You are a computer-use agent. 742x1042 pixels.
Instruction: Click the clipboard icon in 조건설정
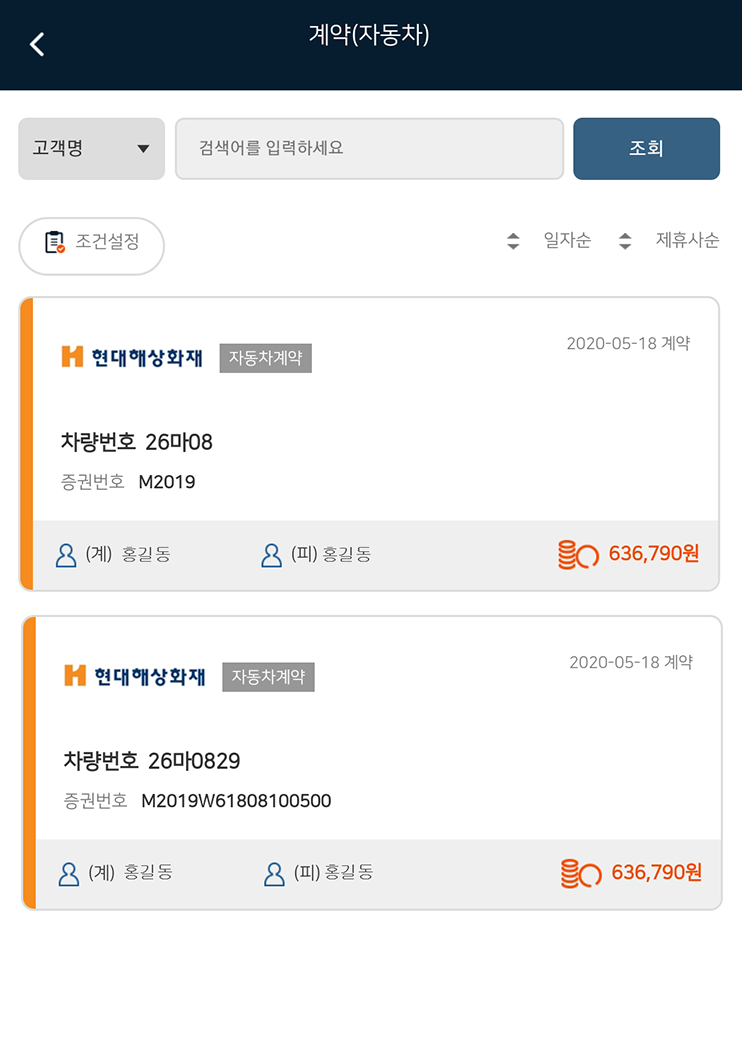54,242
